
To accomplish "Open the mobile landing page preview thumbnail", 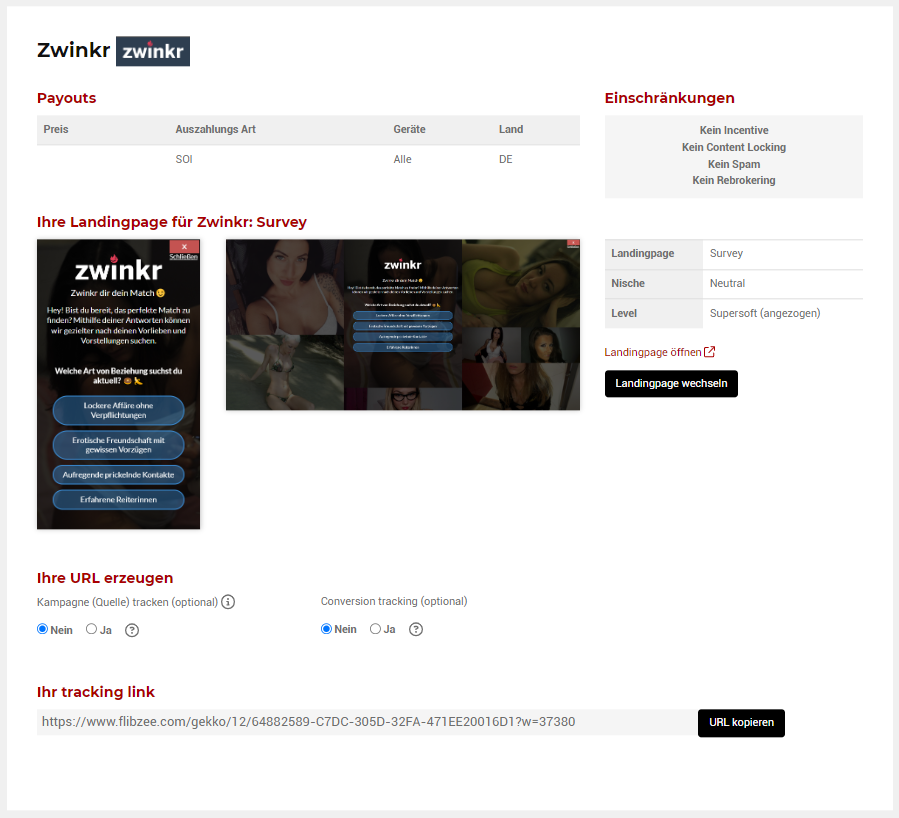I will (x=119, y=384).
